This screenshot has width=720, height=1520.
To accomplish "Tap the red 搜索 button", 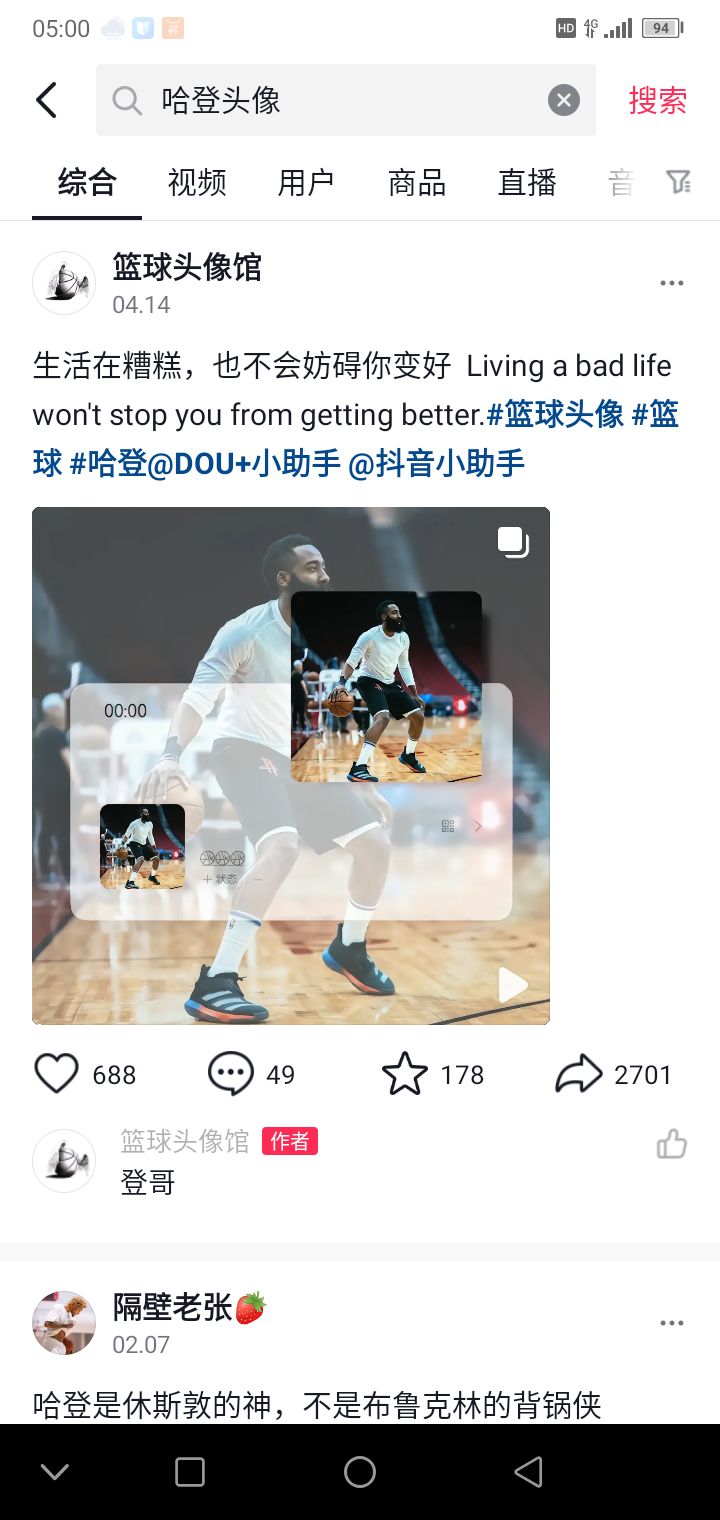I will [x=658, y=100].
